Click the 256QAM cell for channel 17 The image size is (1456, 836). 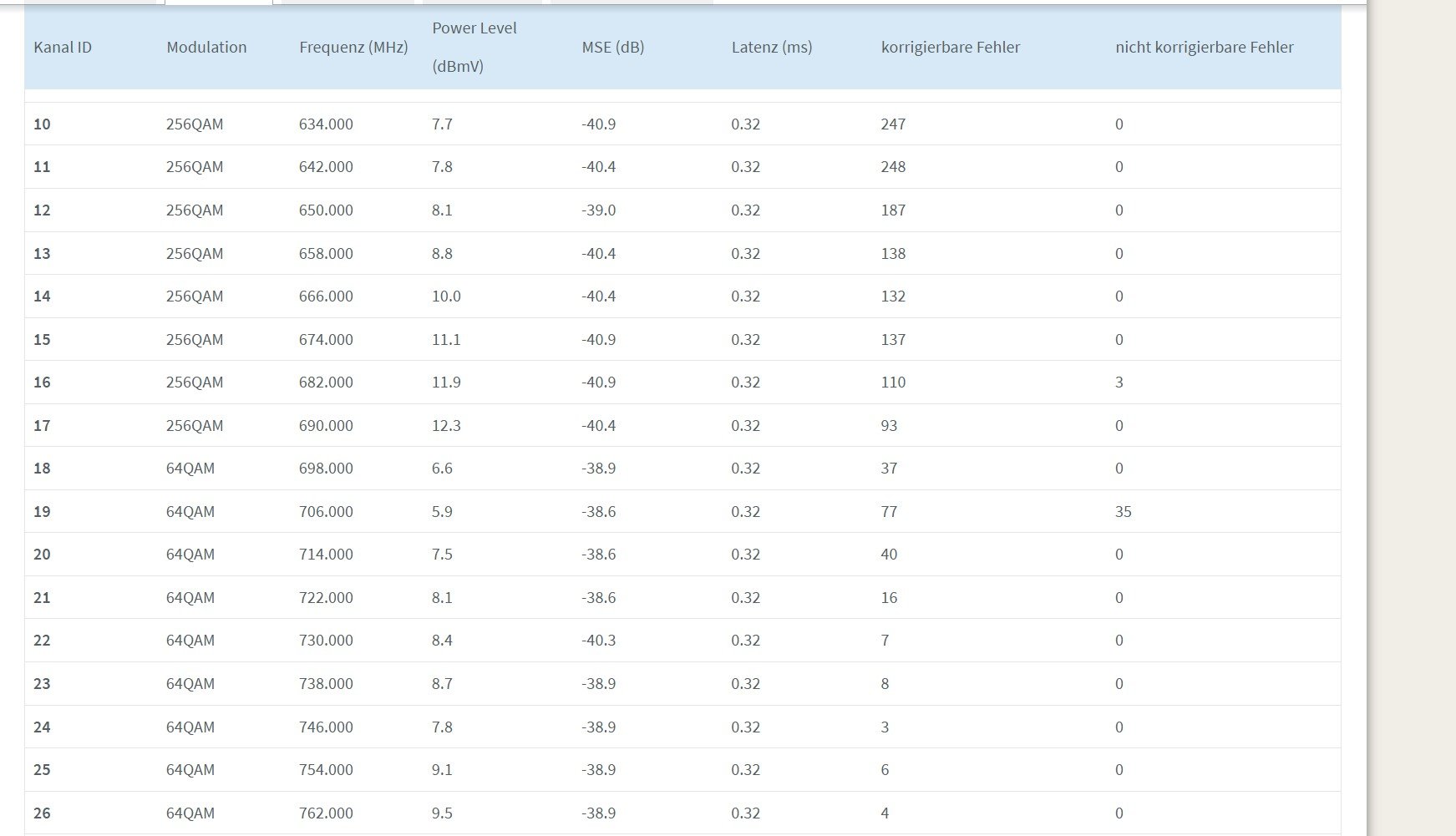tap(195, 426)
